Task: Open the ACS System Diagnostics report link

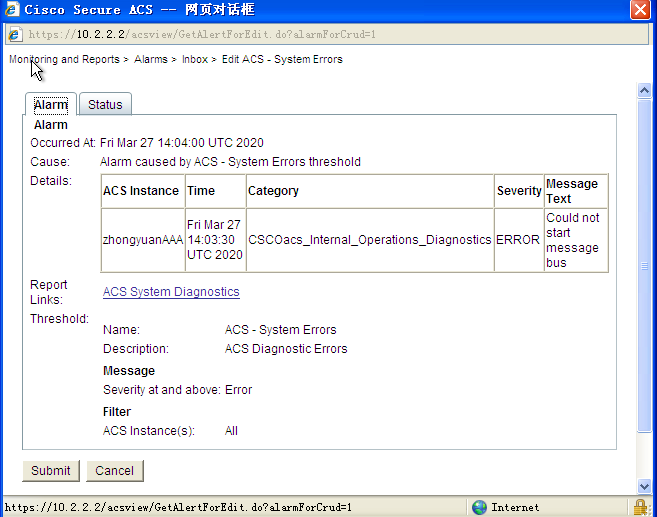Action: pos(171,292)
